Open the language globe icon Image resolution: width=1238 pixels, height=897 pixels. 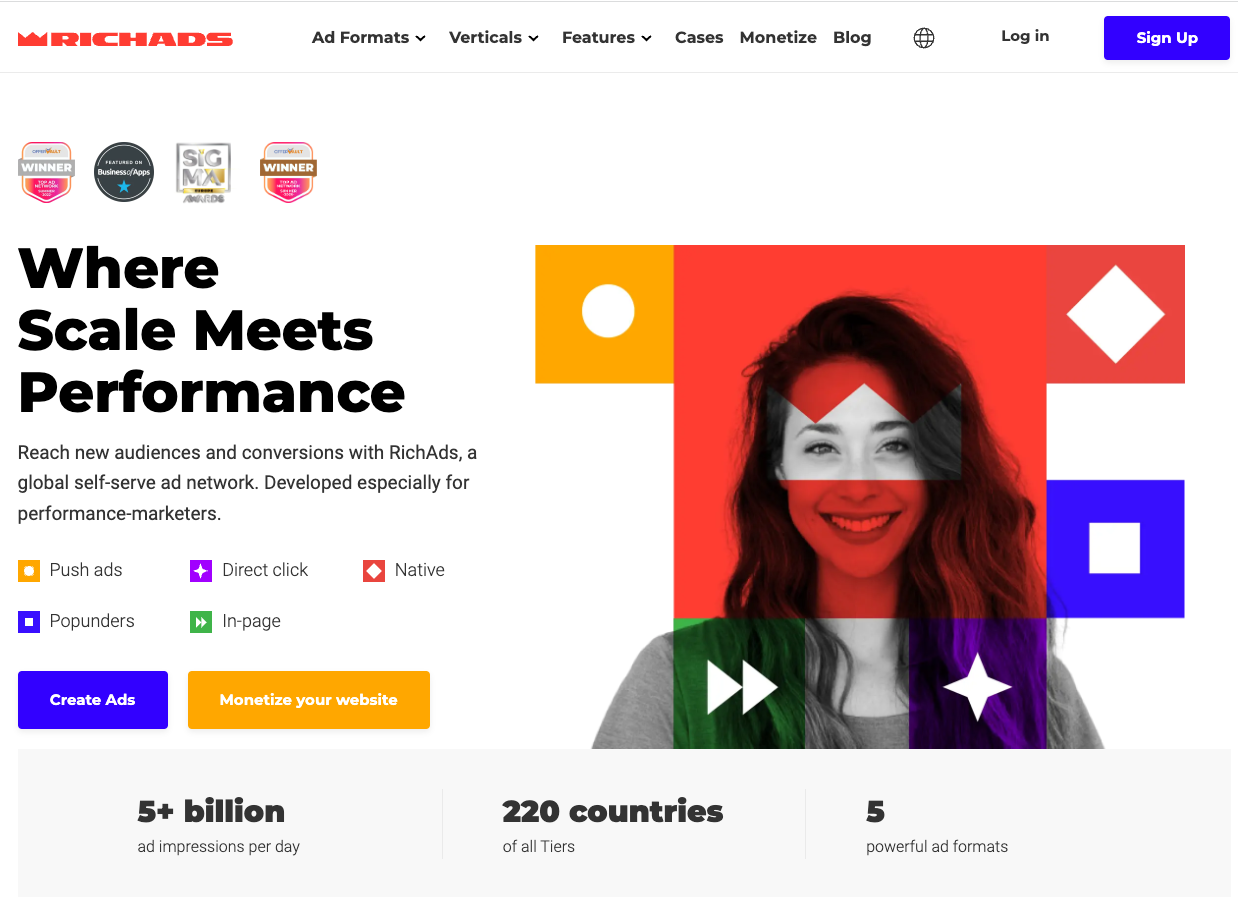[x=924, y=38]
